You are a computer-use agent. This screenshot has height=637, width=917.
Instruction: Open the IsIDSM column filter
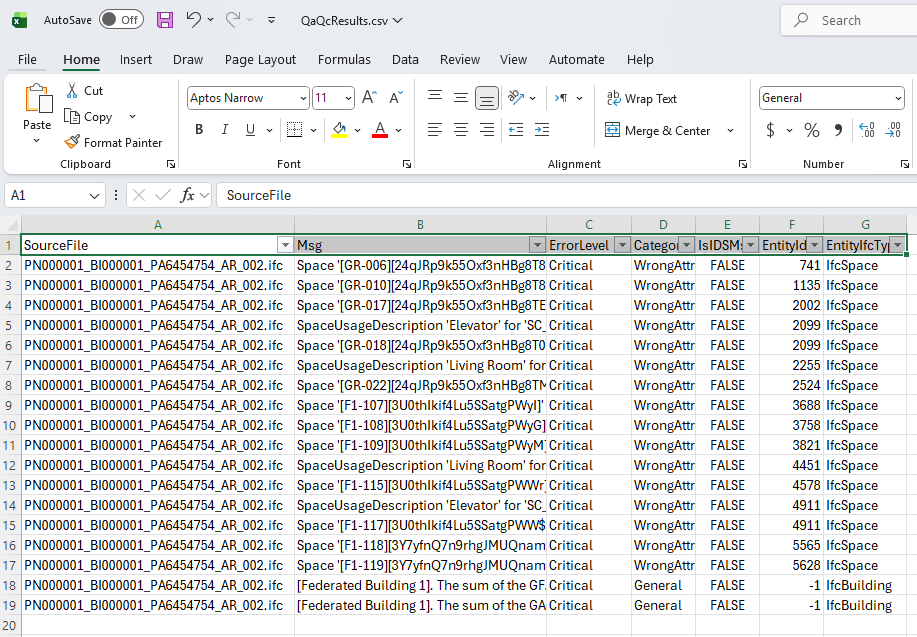pos(750,245)
